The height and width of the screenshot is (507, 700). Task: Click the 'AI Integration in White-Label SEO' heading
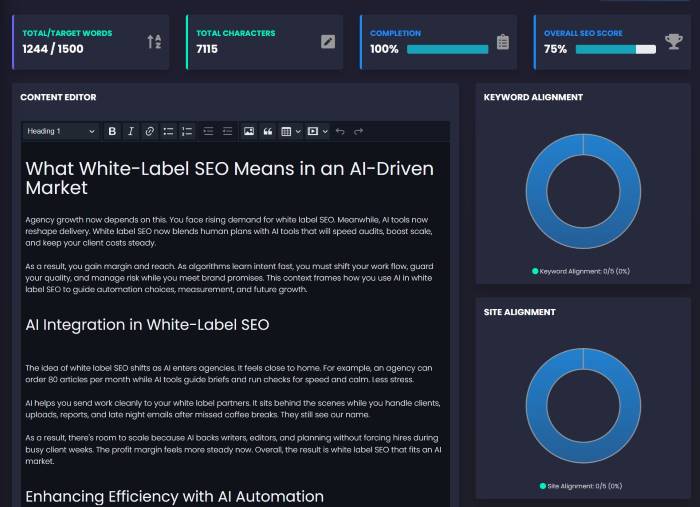coord(147,324)
